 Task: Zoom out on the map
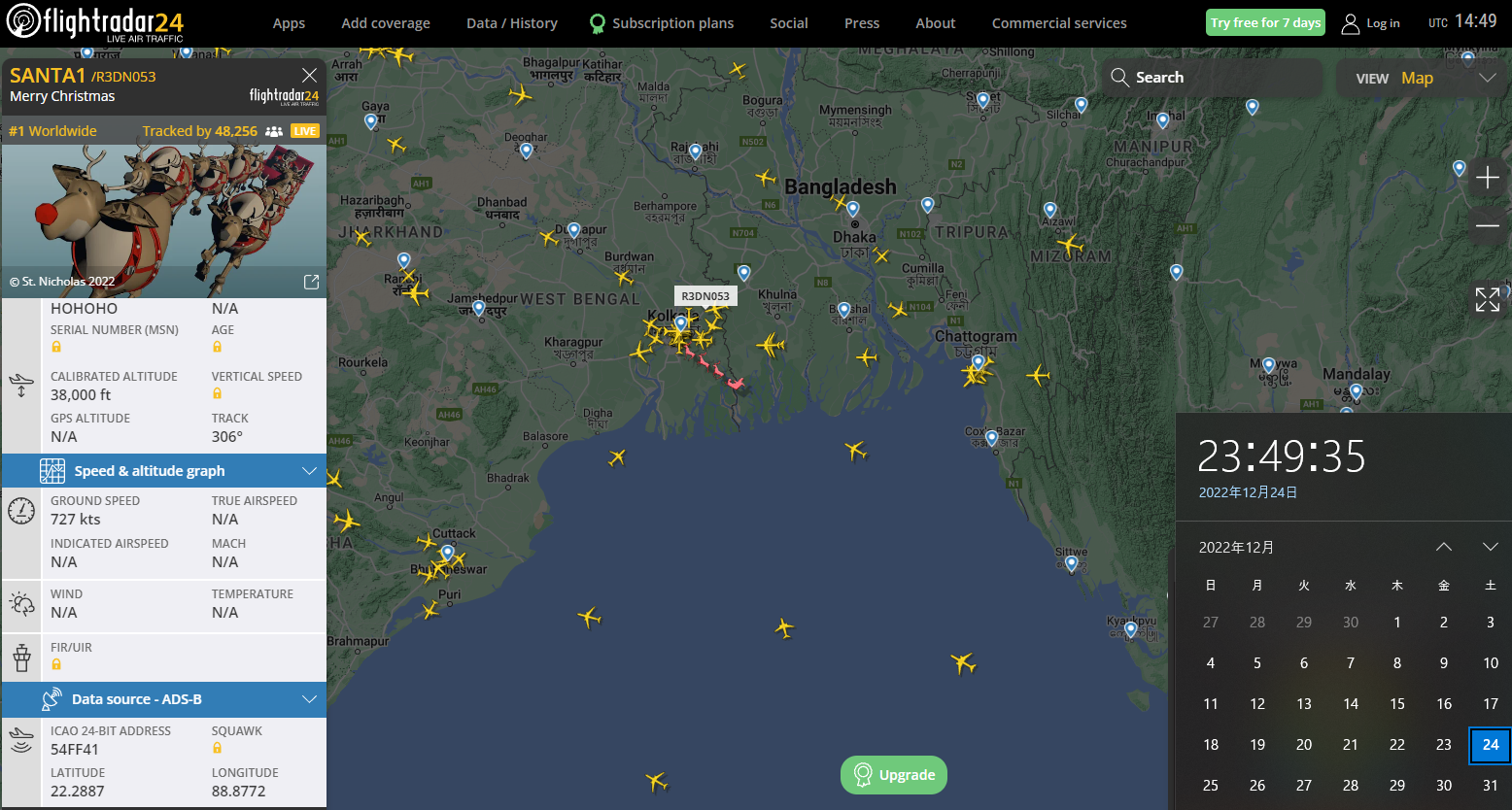coord(1488,226)
